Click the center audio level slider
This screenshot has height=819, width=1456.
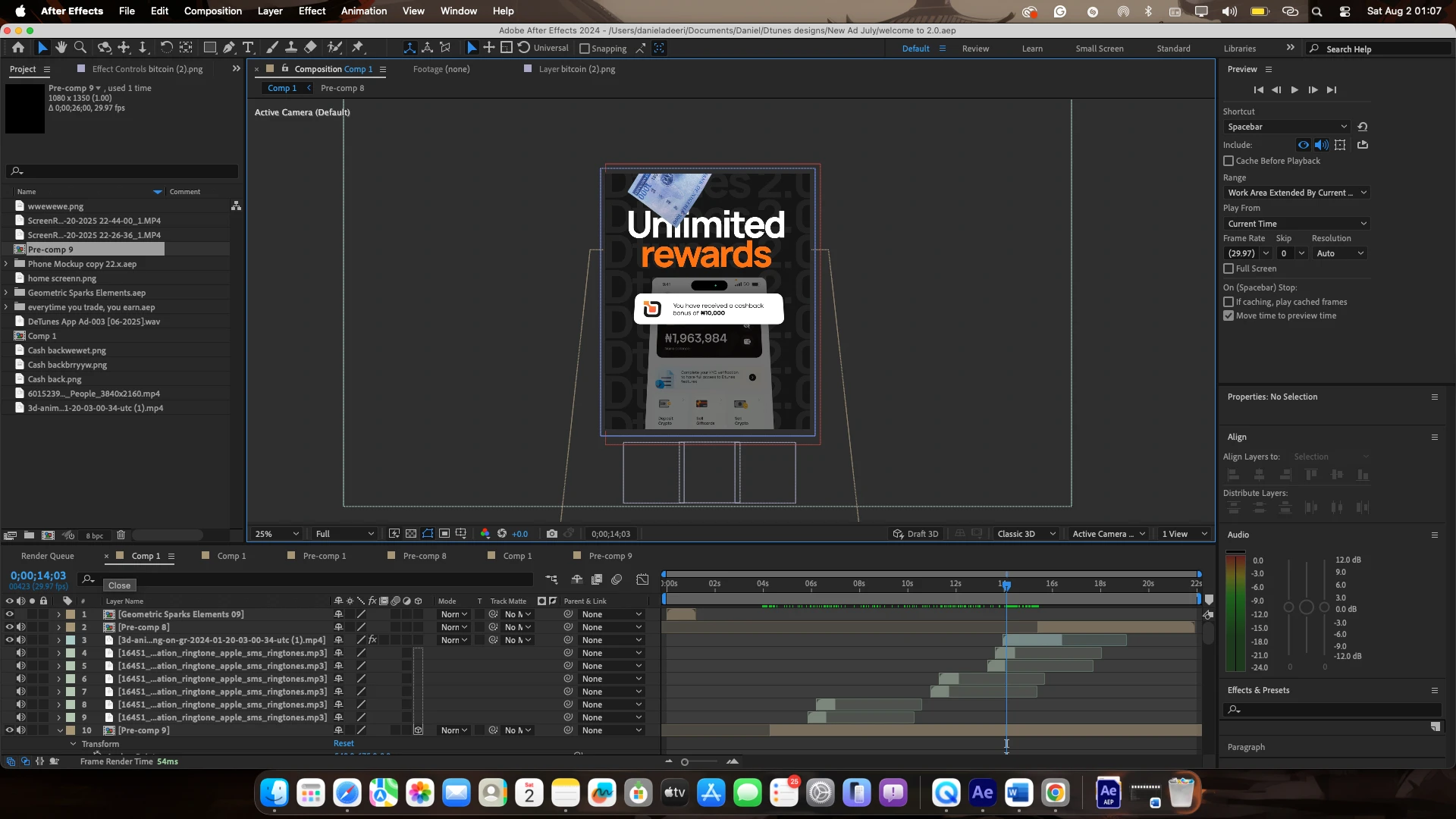(x=1306, y=607)
